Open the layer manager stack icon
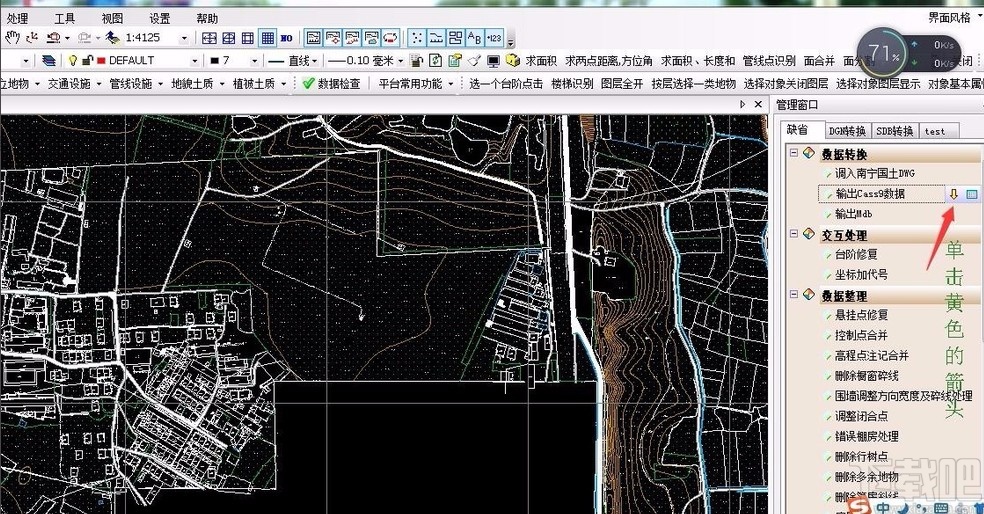 click(x=49, y=61)
